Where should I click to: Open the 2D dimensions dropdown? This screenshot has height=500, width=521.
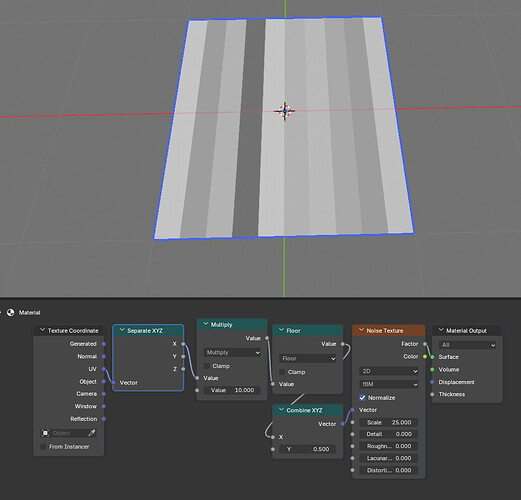pos(389,371)
